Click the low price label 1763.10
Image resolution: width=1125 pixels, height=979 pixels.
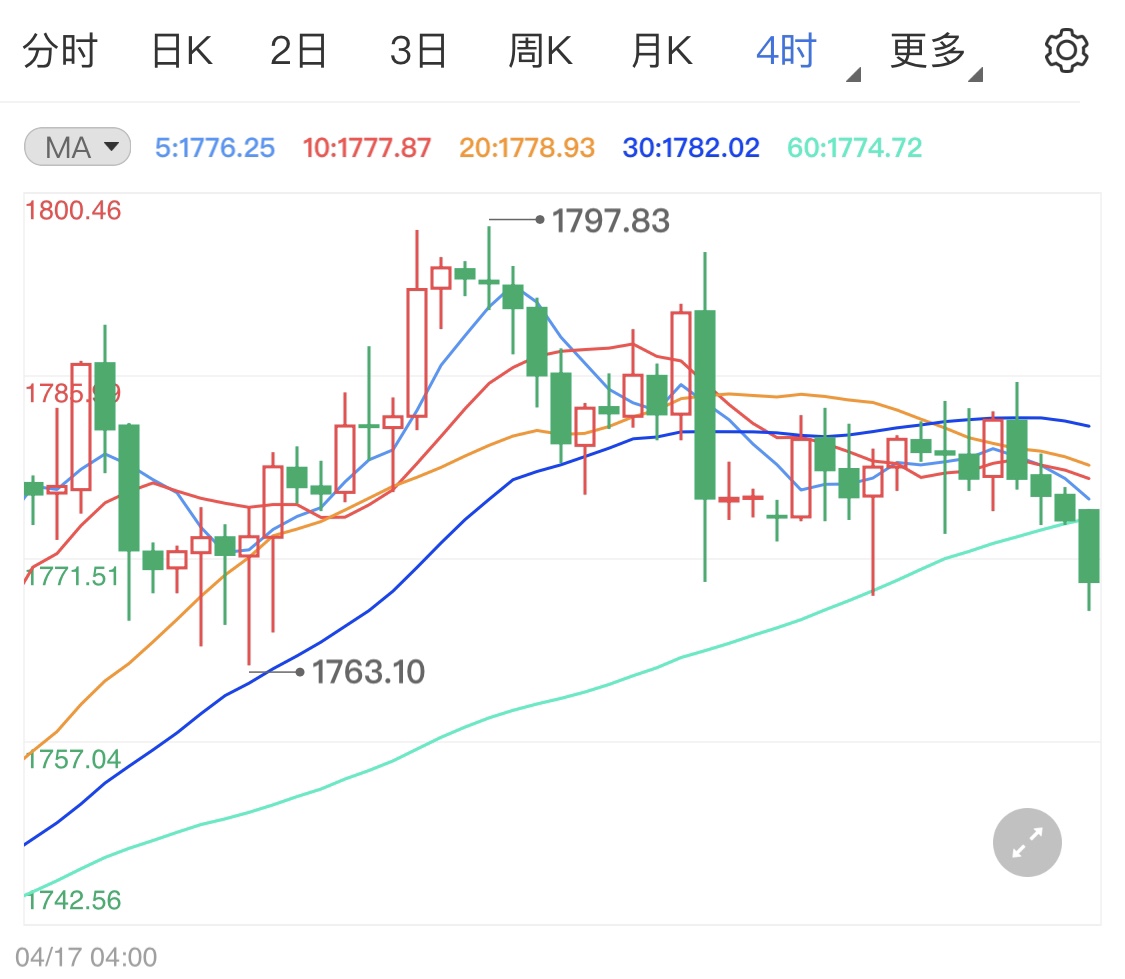click(x=368, y=672)
